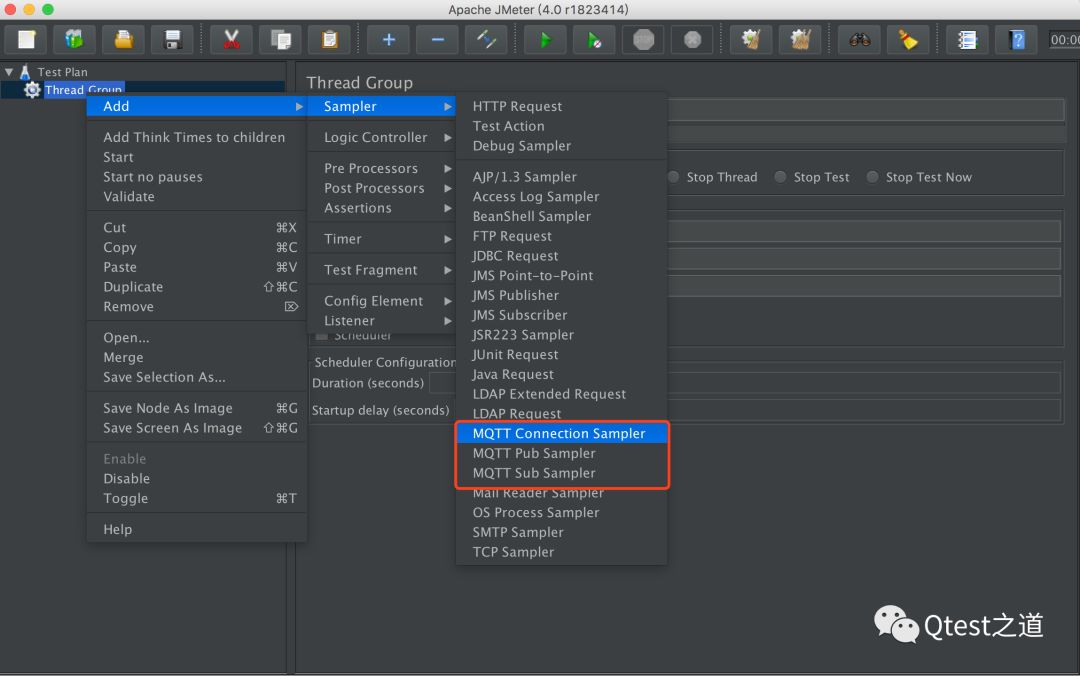Choose SMTP Sampler

[561, 533]
